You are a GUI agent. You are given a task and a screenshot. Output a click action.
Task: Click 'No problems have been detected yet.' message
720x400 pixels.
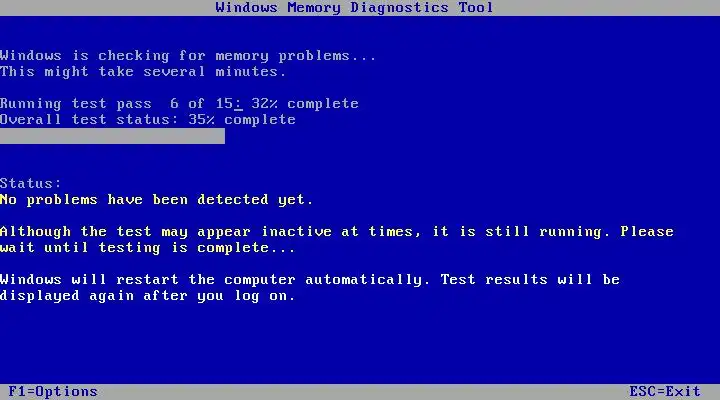157,200
